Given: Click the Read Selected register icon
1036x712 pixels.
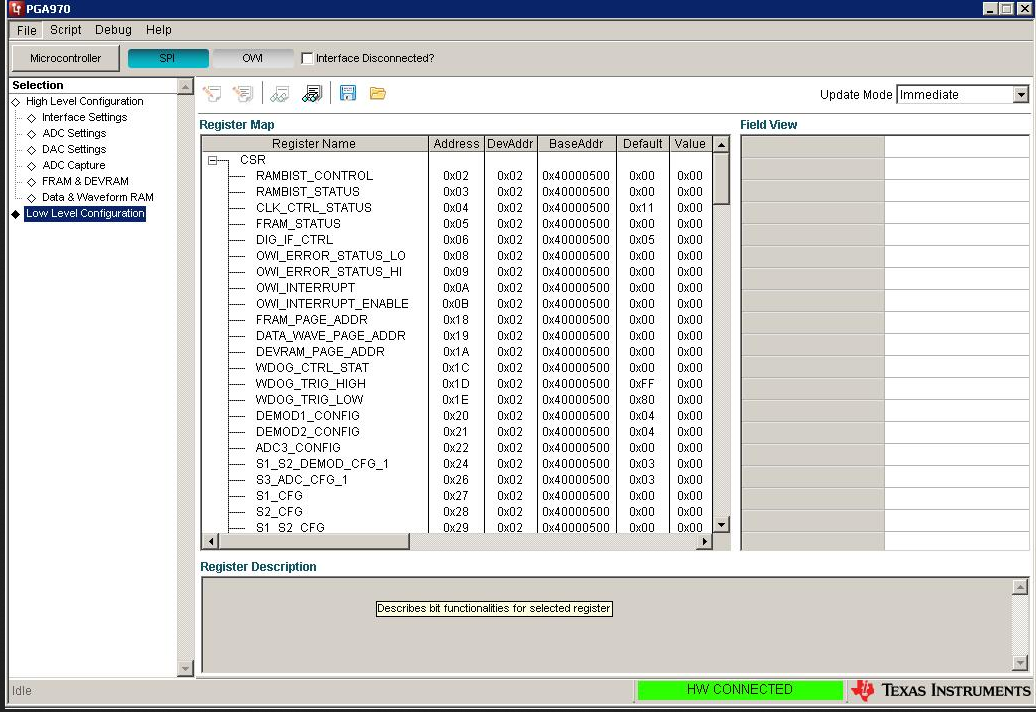Looking at the screenshot, I should [279, 94].
